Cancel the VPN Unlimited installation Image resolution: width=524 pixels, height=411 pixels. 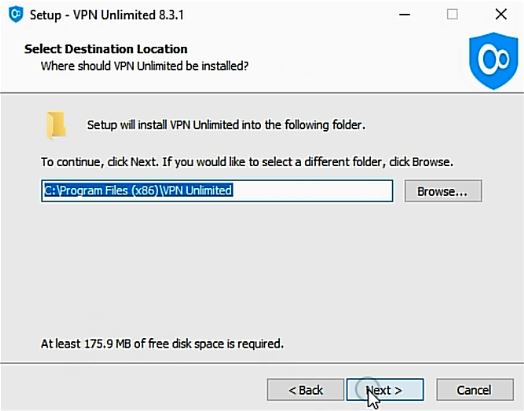tap(475, 390)
